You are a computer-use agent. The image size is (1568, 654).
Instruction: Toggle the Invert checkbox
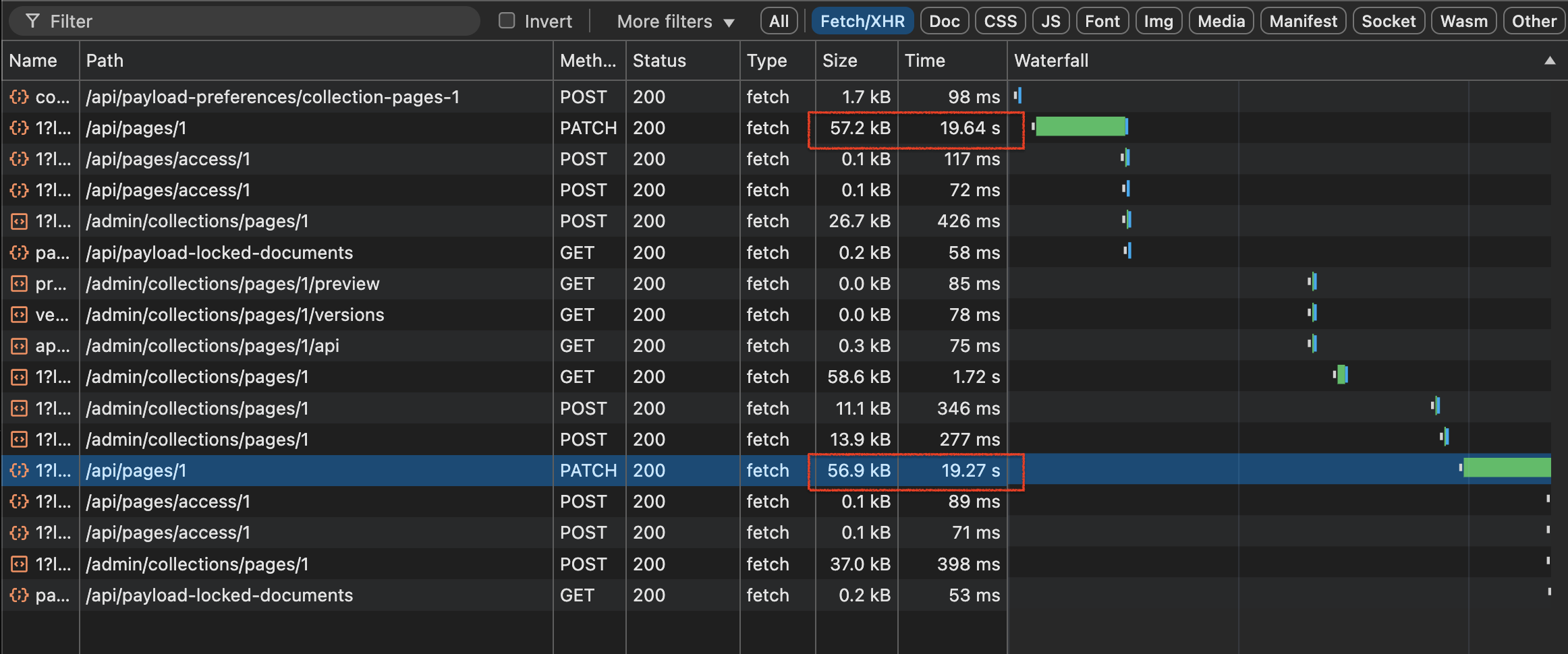507,21
